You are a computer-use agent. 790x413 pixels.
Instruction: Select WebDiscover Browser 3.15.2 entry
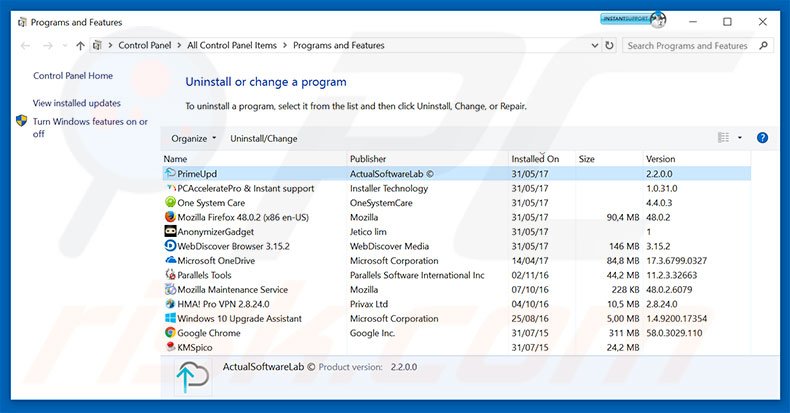point(456,246)
